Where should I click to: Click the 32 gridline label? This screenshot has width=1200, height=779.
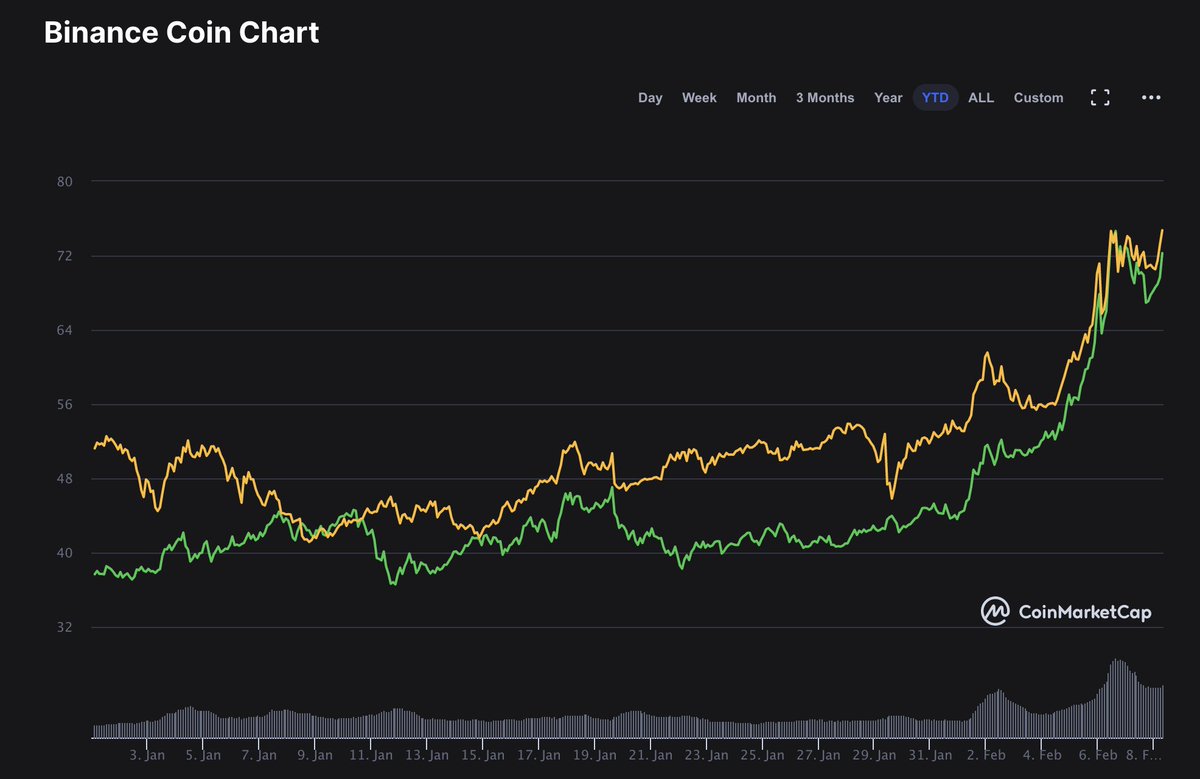[64, 626]
